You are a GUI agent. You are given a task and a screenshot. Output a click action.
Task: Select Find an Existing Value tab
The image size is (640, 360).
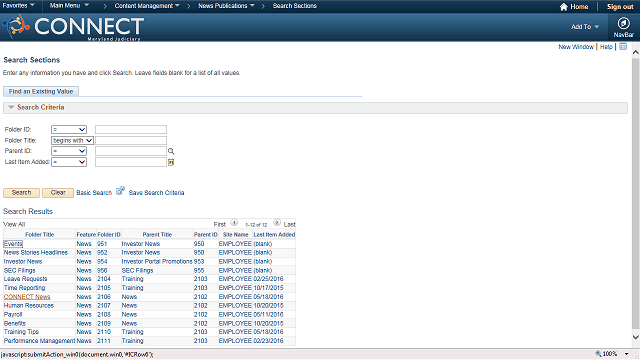41,91
